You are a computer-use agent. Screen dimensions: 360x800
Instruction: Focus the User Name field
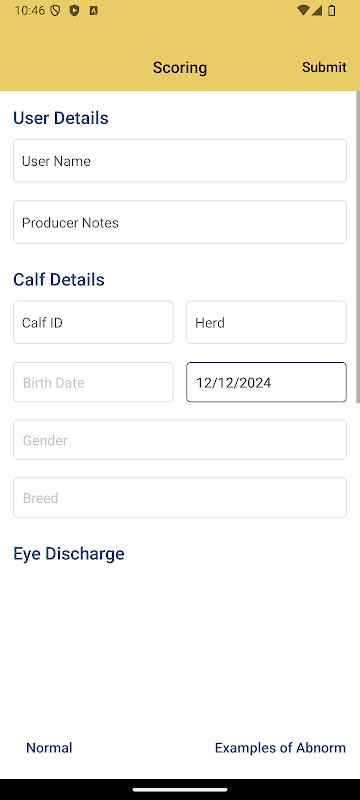click(x=180, y=161)
